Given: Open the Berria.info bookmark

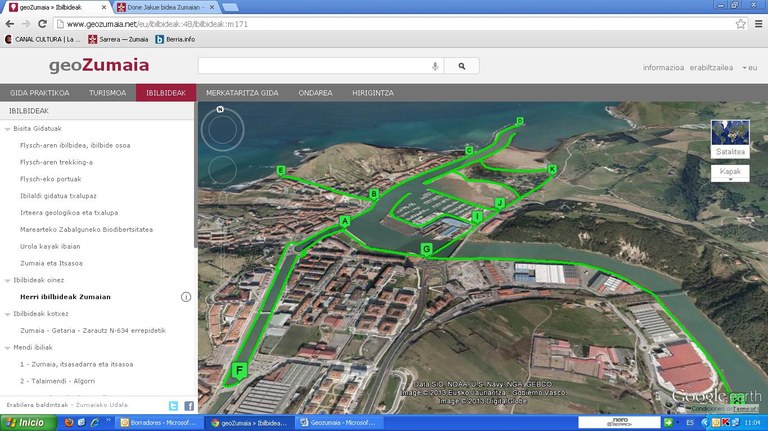Looking at the screenshot, I should pos(175,39).
